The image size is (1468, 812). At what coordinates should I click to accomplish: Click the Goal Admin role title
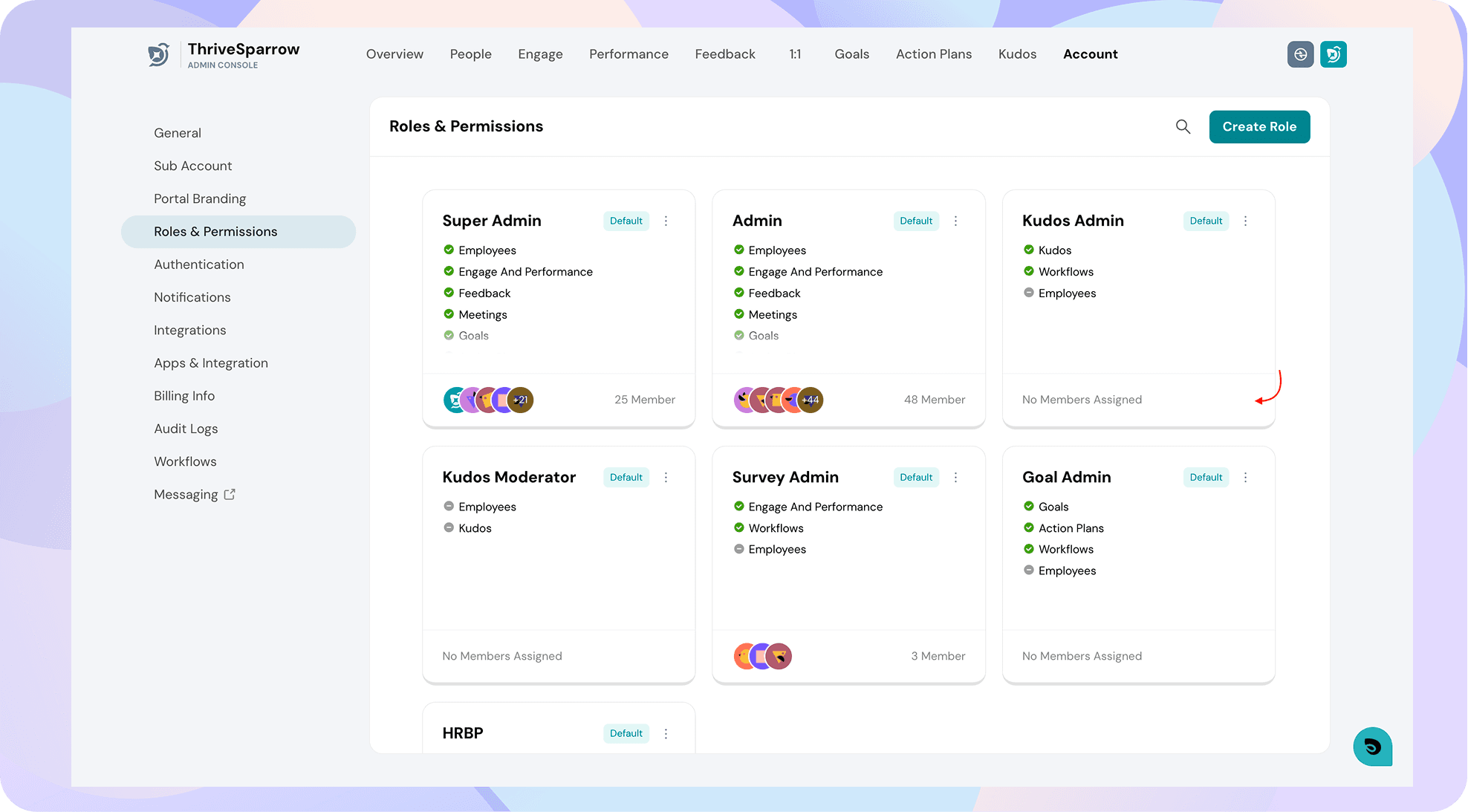click(x=1066, y=477)
